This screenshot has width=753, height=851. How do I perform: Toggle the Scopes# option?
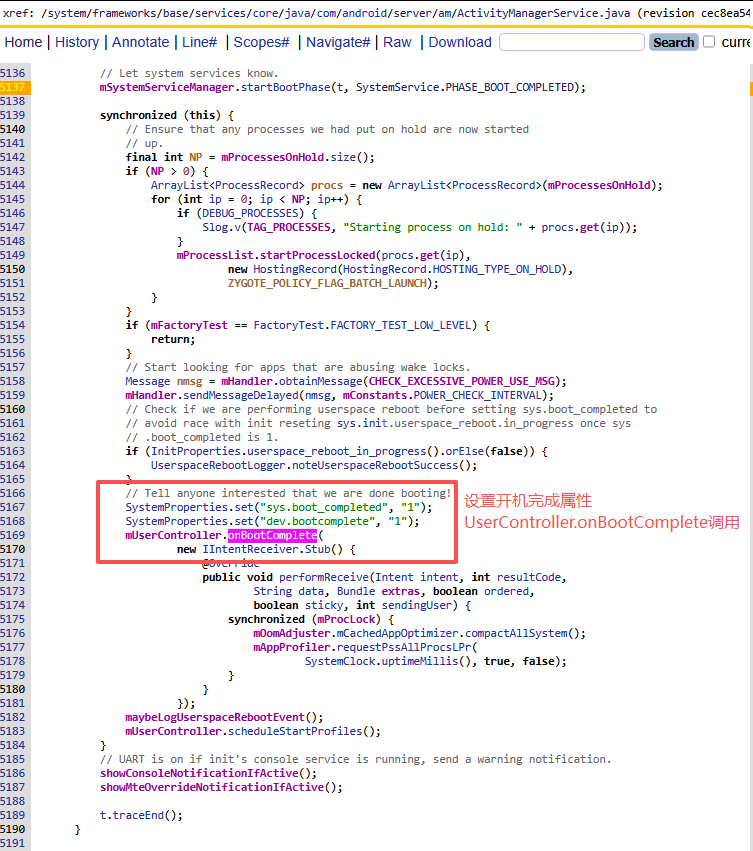[x=261, y=42]
